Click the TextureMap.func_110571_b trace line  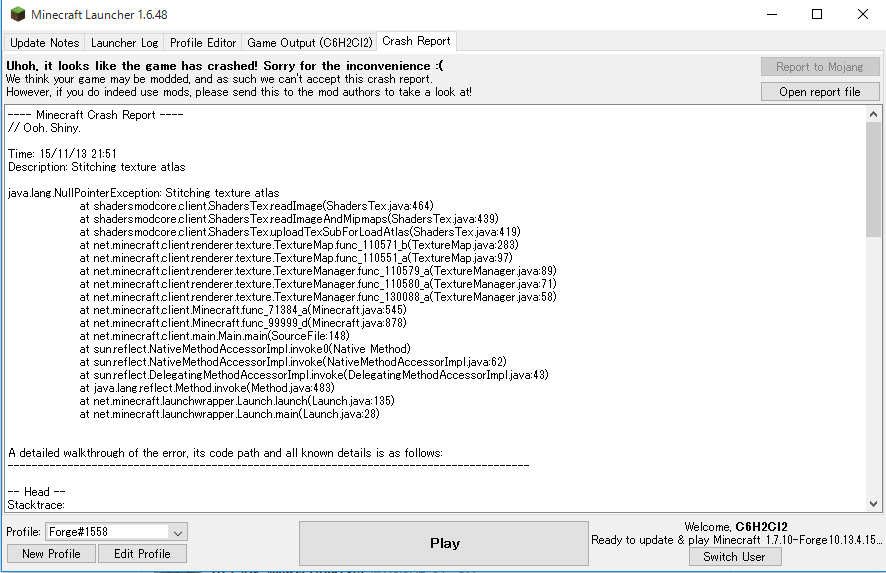[299, 245]
